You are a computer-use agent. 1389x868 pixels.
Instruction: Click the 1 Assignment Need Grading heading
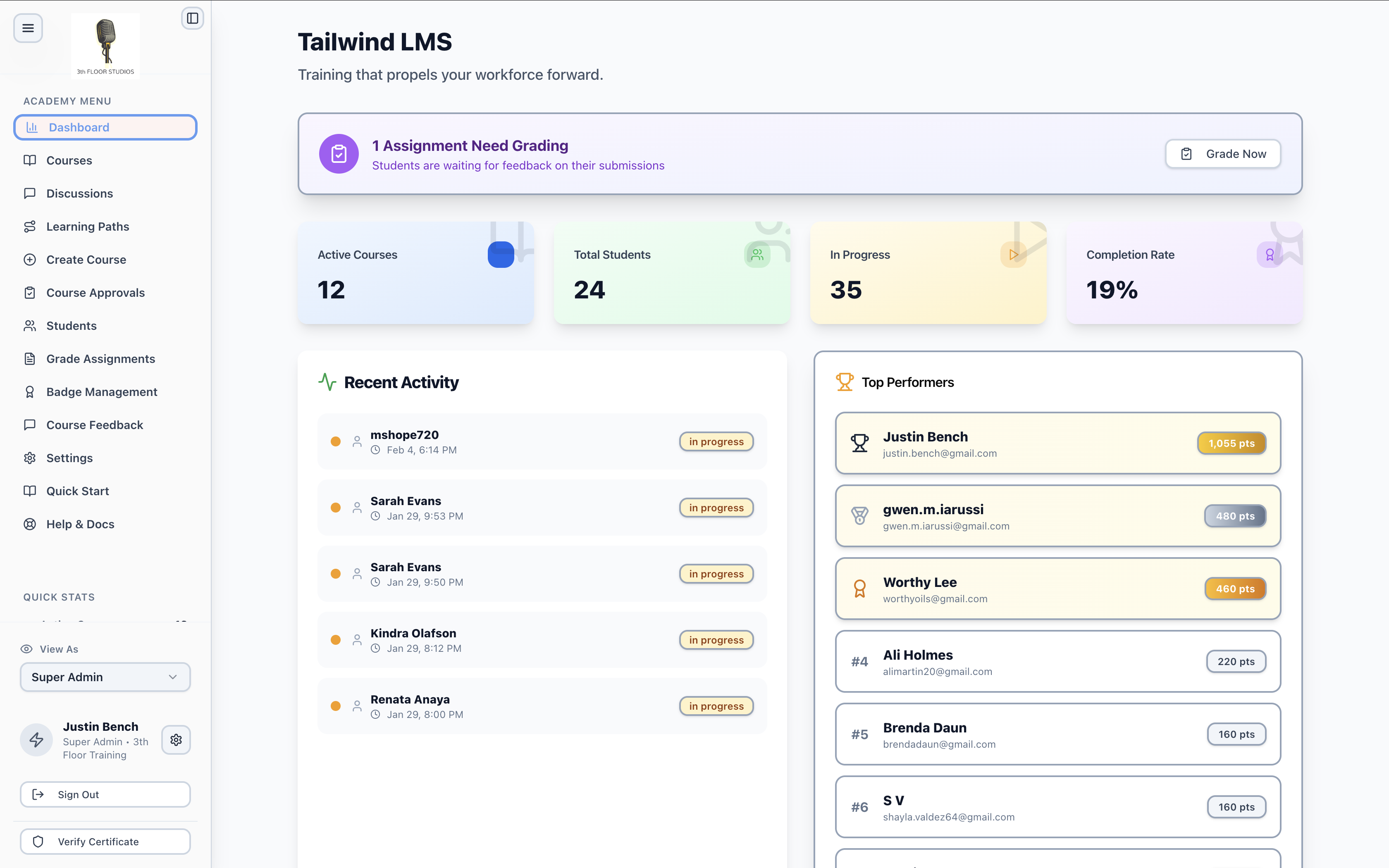point(470,146)
